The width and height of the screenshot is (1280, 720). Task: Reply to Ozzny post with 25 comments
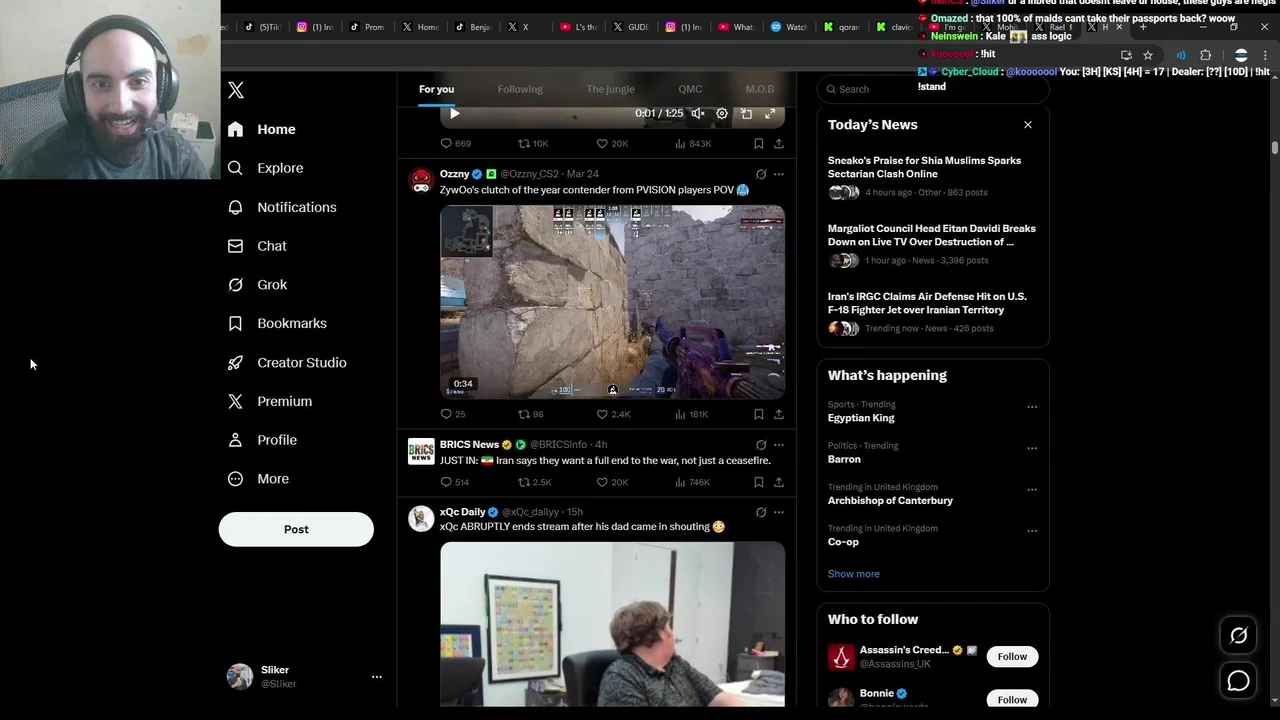tap(453, 414)
